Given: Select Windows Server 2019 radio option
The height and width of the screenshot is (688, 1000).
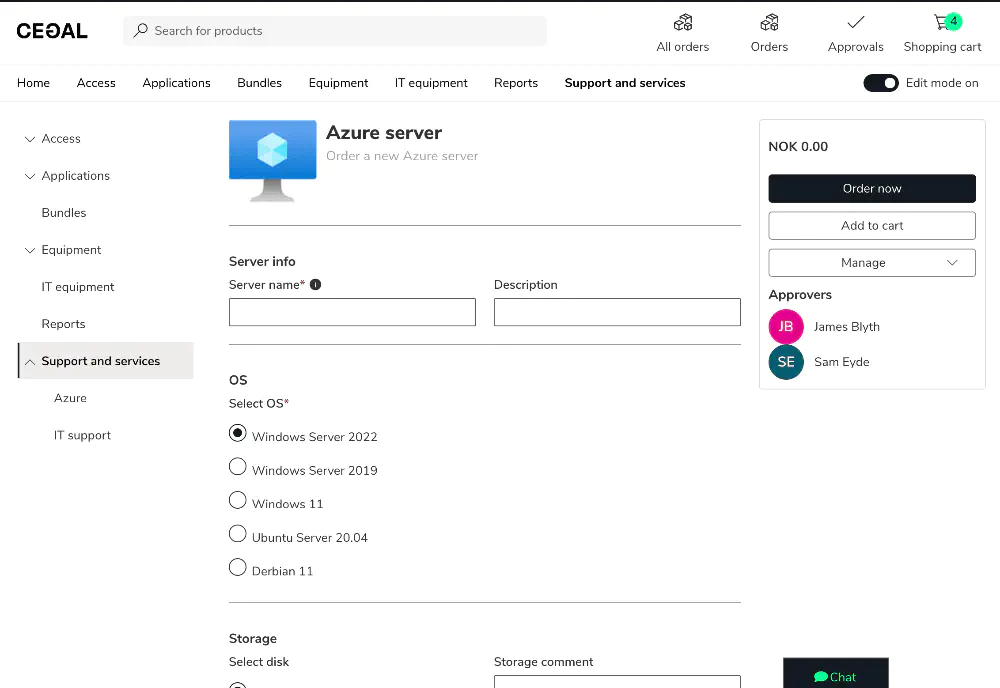Looking at the screenshot, I should coord(238,467).
